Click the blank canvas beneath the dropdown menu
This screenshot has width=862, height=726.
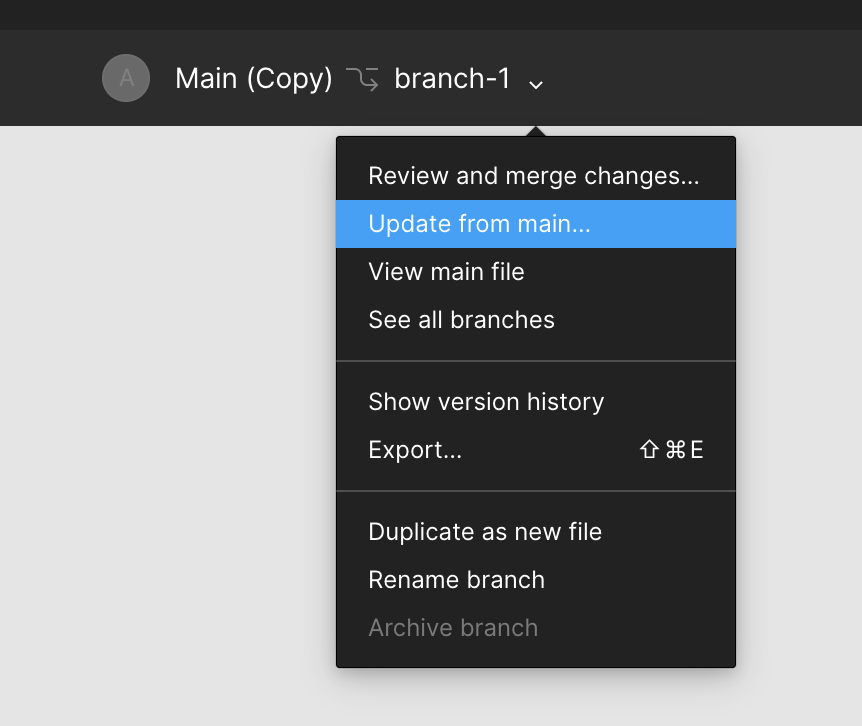pyautogui.click(x=536, y=698)
